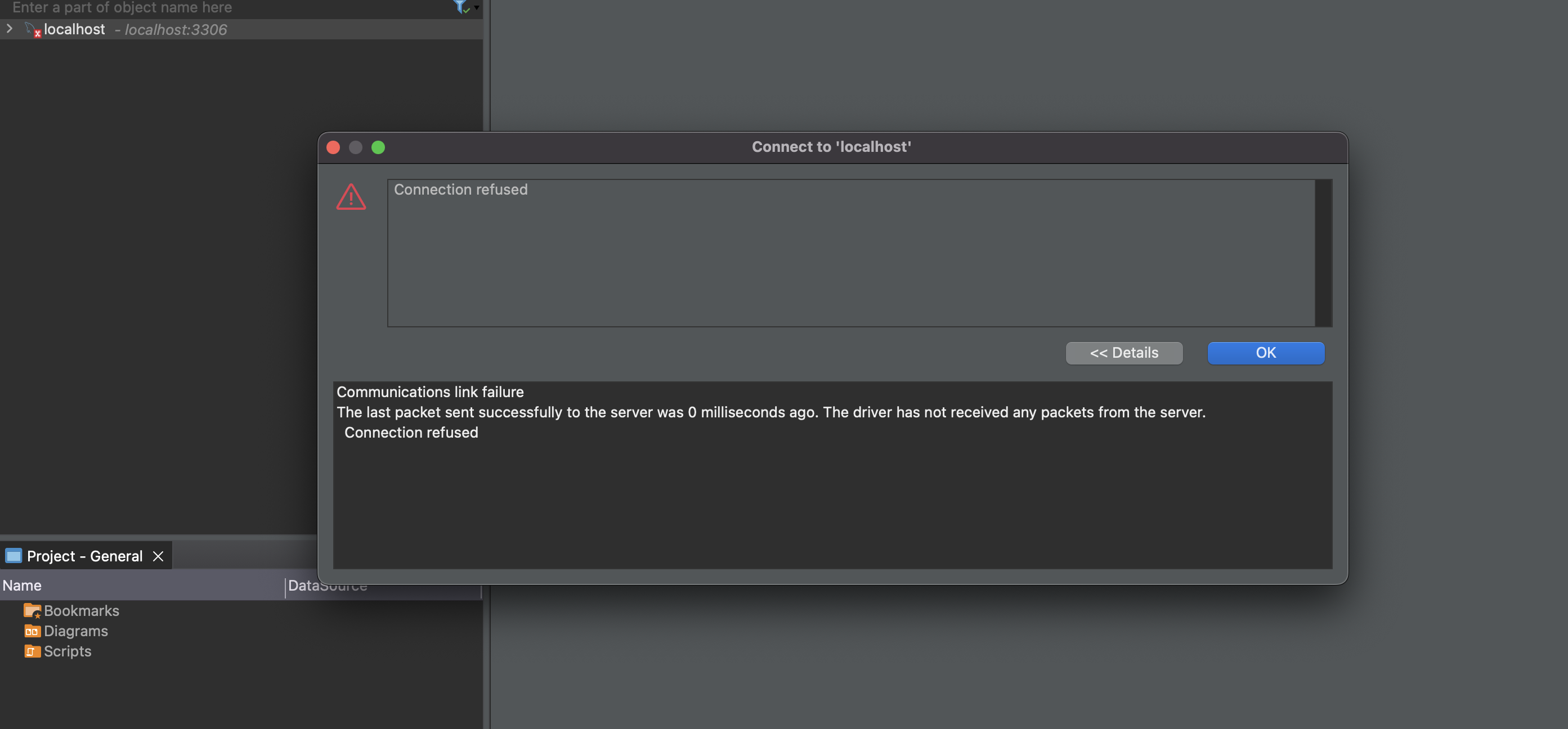Click the red warning triangle icon

(x=351, y=197)
